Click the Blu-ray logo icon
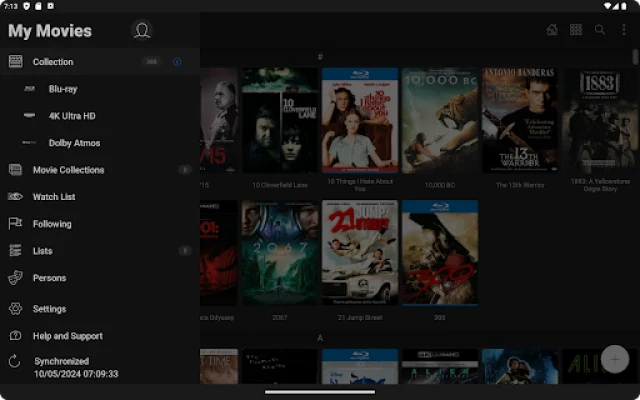Image resolution: width=640 pixels, height=400 pixels. (x=29, y=89)
